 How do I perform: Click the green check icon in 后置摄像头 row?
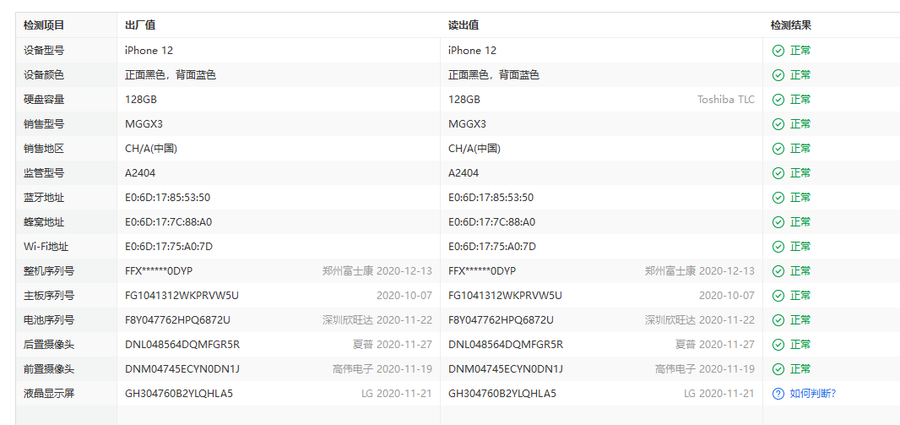click(x=778, y=345)
